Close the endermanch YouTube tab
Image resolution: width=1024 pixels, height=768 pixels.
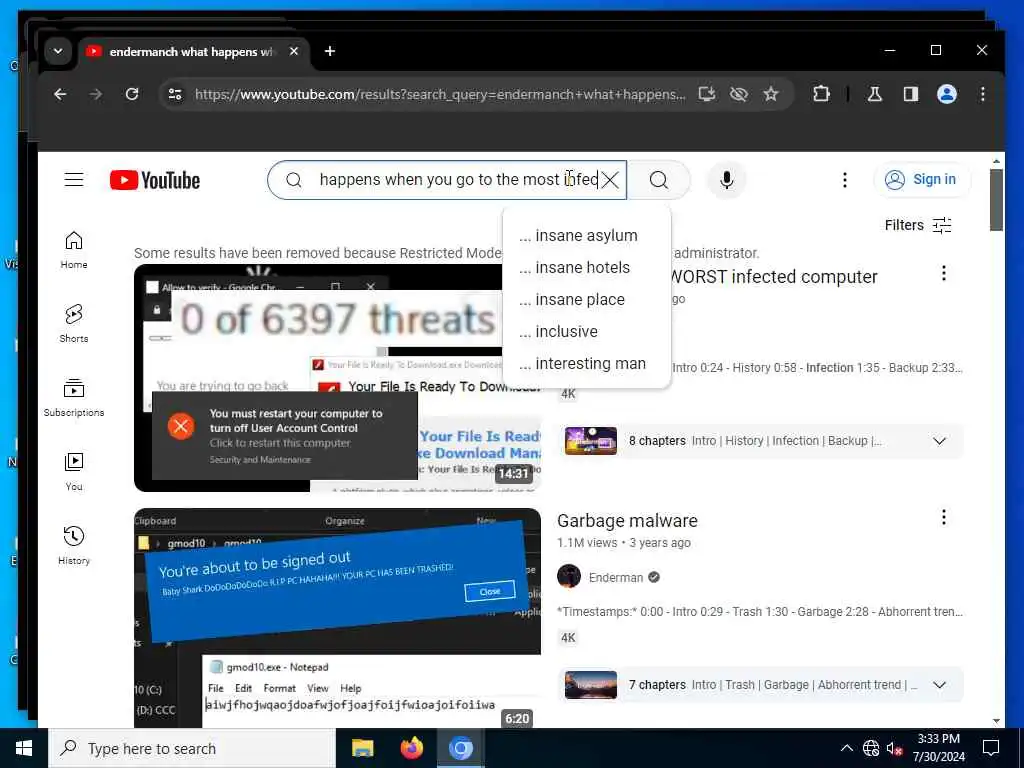tap(294, 51)
